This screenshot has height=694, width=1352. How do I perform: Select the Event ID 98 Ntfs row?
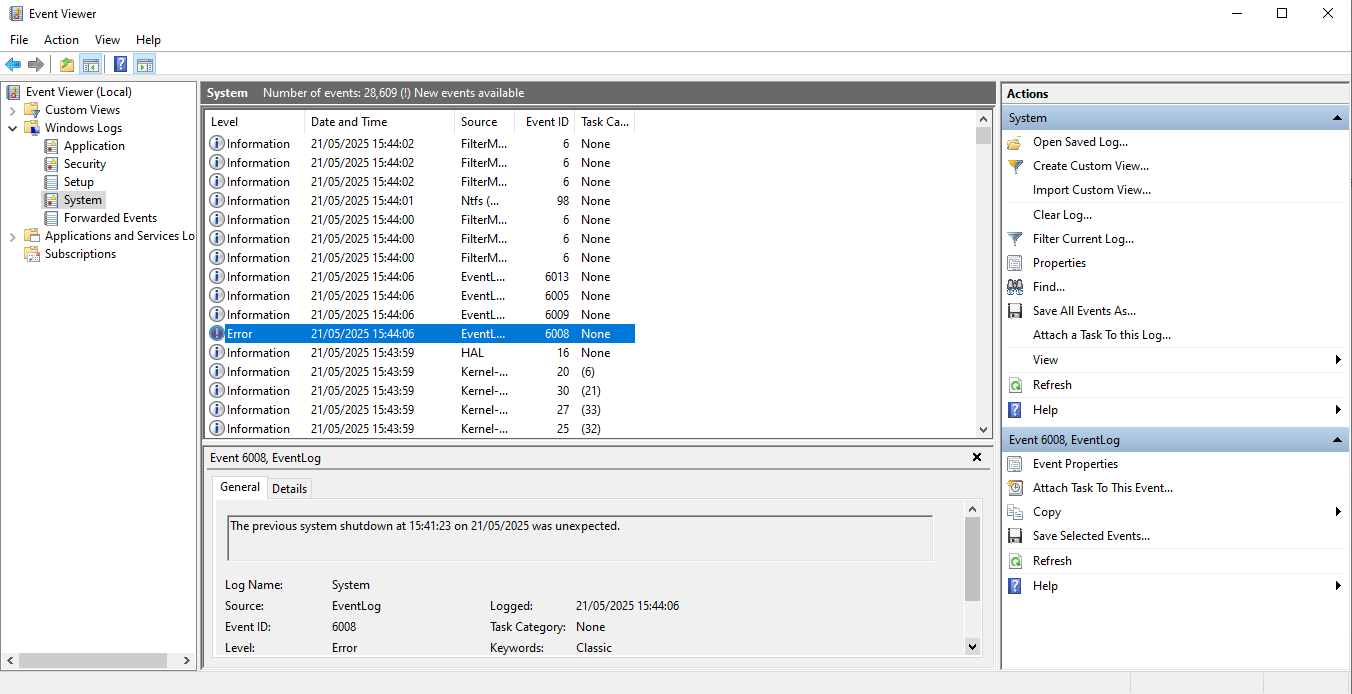click(x=420, y=201)
